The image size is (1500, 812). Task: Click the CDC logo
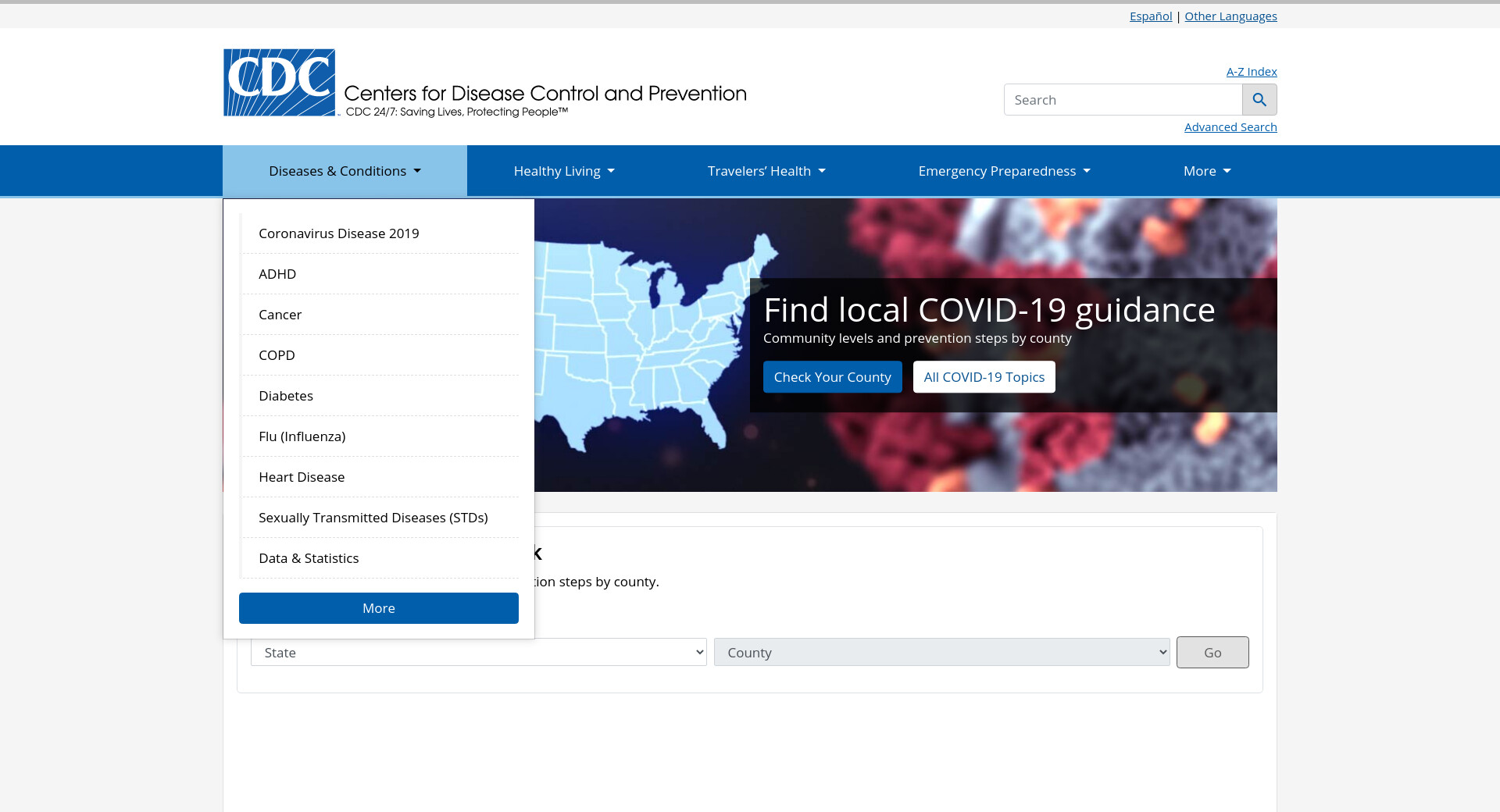point(280,83)
